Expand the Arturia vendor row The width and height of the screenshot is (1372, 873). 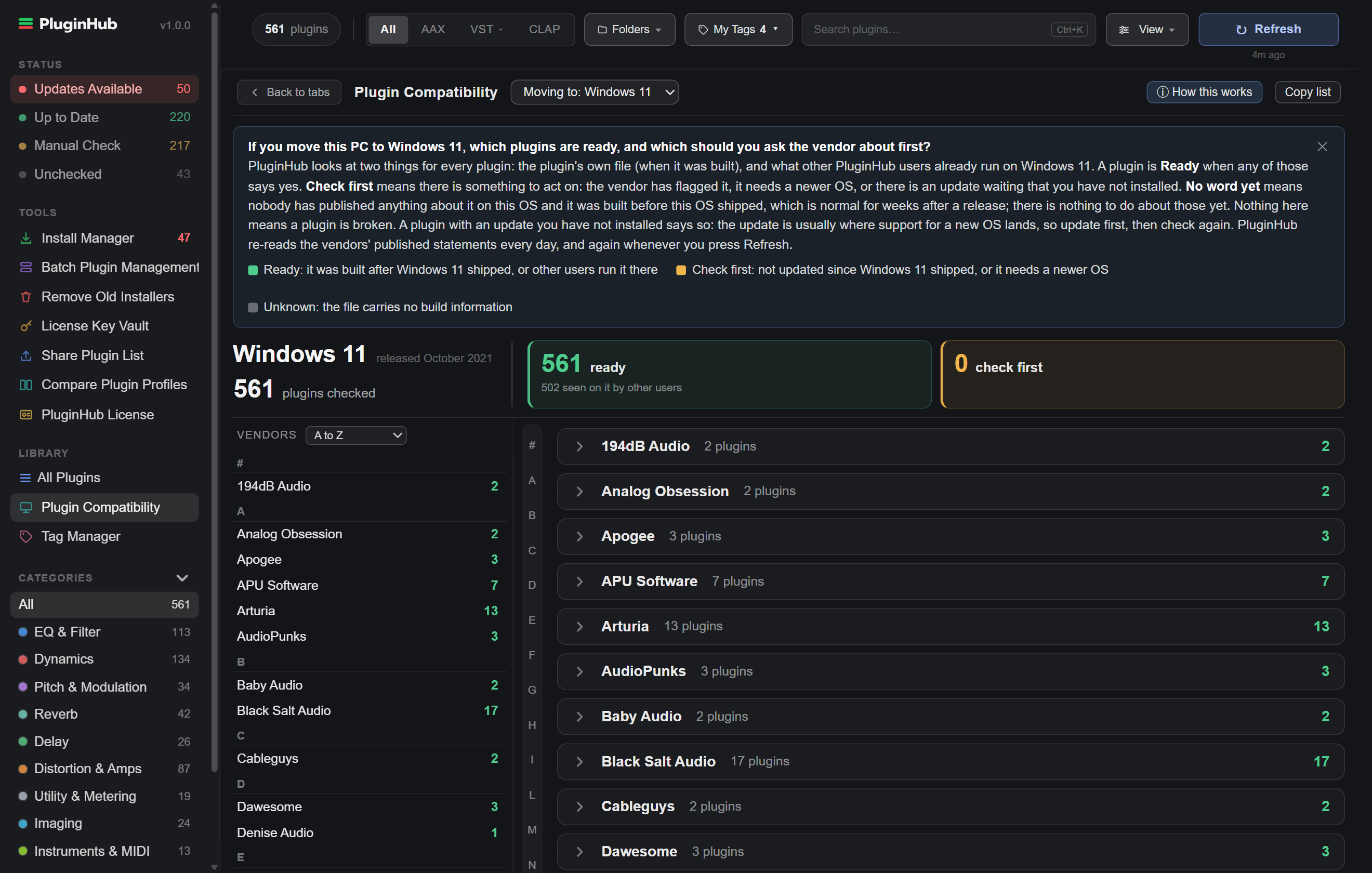(x=950, y=626)
